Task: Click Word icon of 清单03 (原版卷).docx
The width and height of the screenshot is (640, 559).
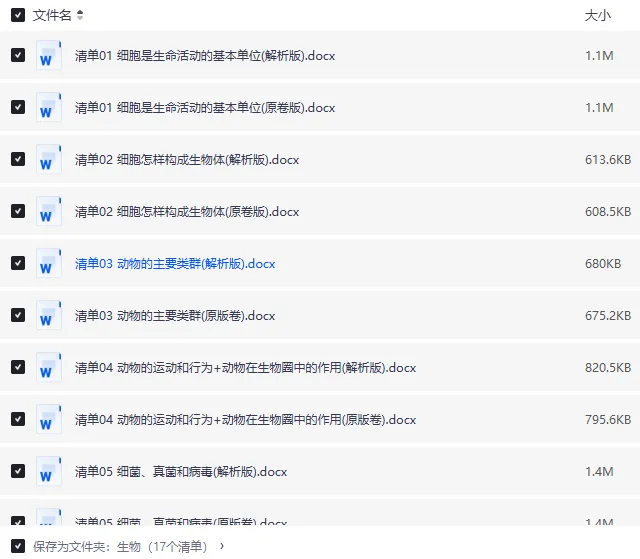Action: [49, 315]
